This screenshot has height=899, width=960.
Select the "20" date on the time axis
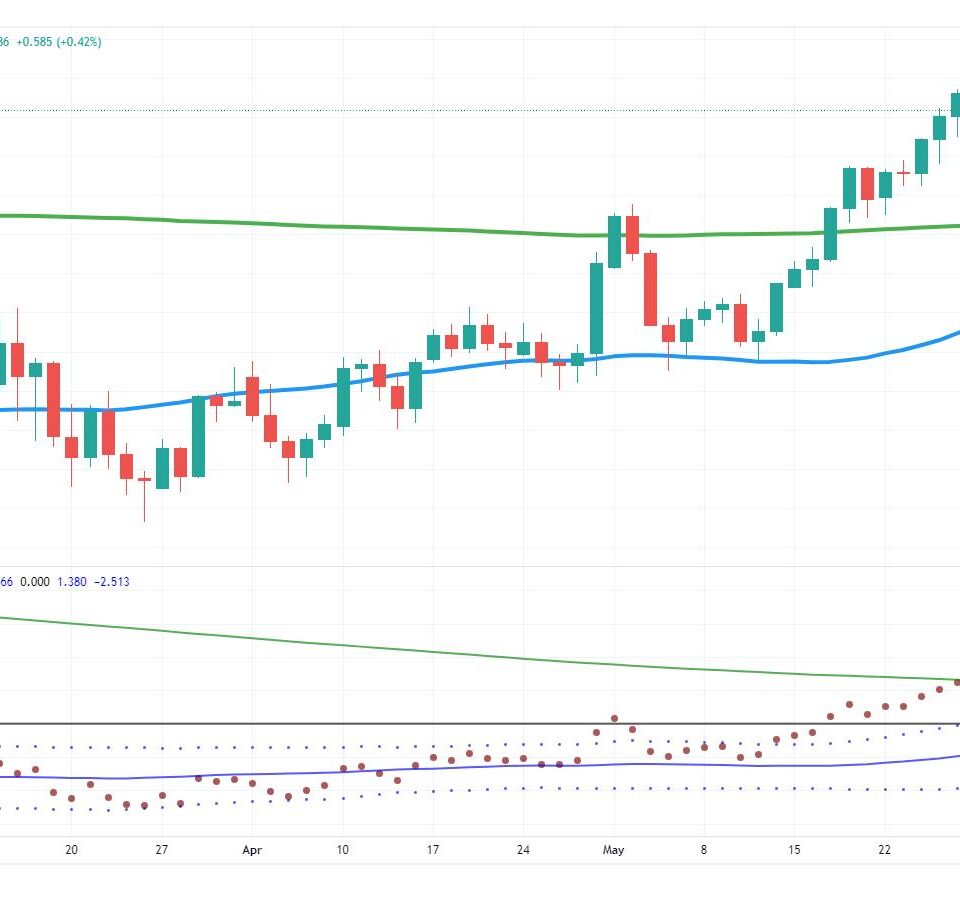click(71, 850)
